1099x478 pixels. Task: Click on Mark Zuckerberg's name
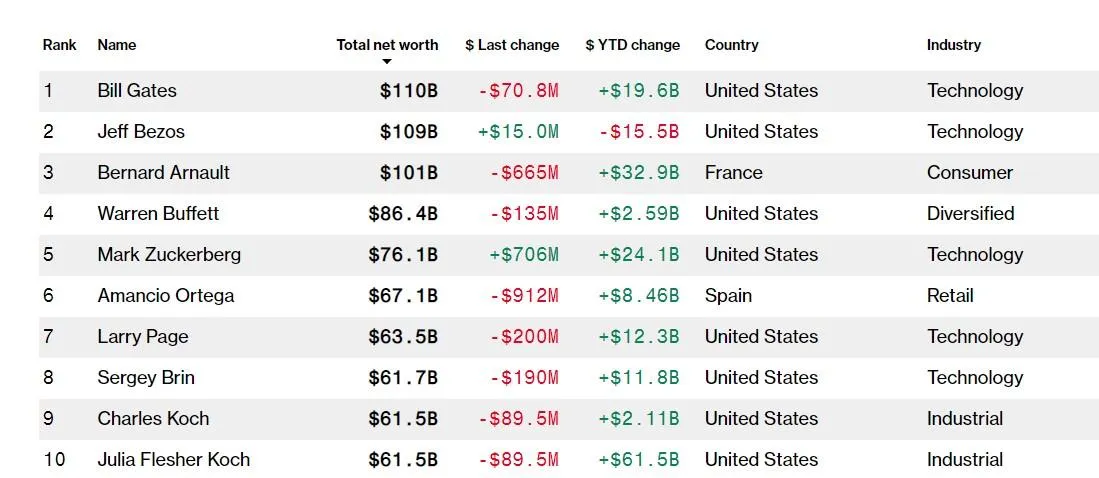[169, 254]
